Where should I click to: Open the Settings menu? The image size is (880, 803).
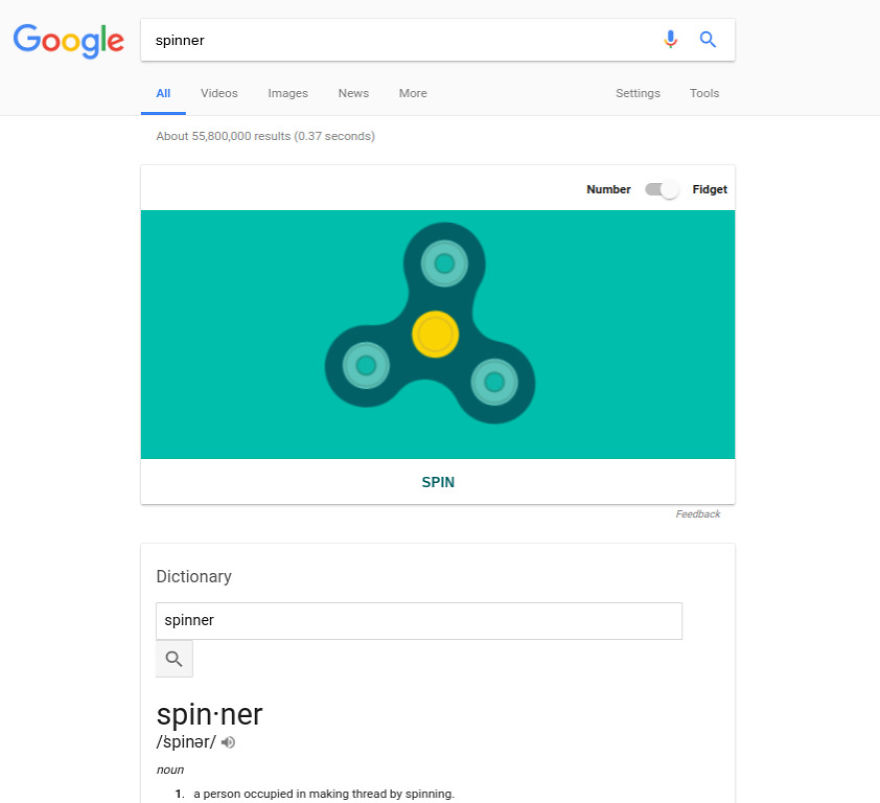[637, 93]
